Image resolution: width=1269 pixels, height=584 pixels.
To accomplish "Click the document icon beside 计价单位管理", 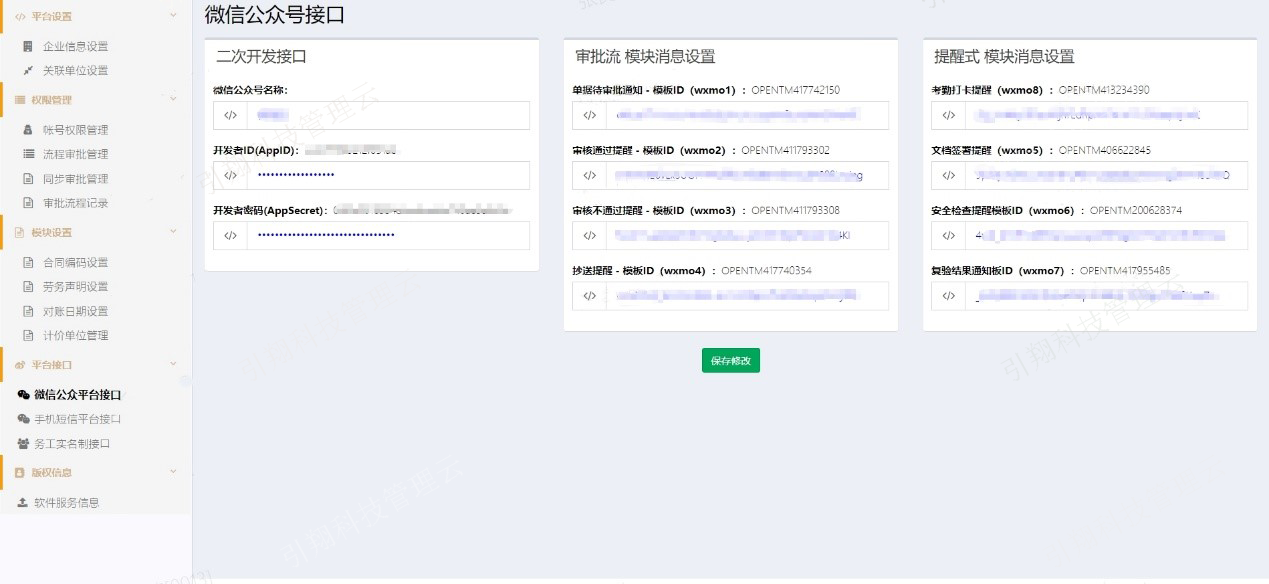I will (x=28, y=335).
